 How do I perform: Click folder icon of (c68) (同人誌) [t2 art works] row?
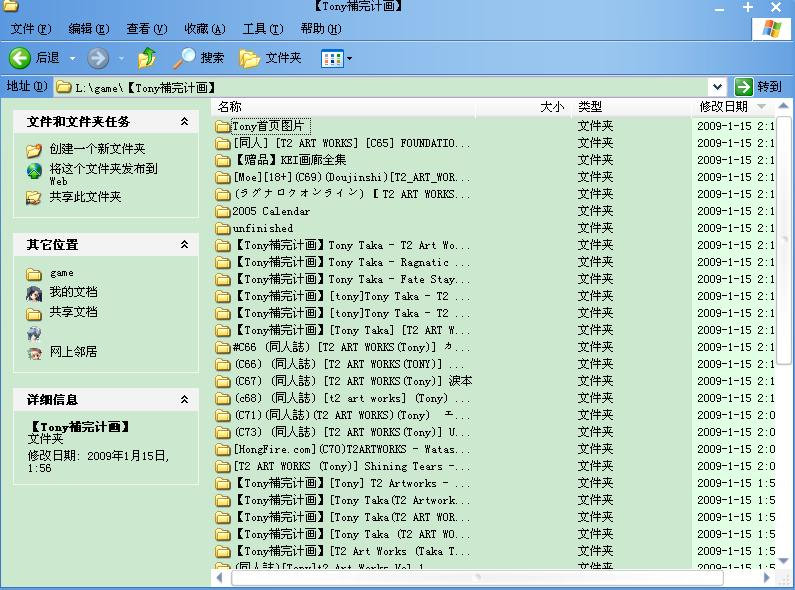[223, 398]
